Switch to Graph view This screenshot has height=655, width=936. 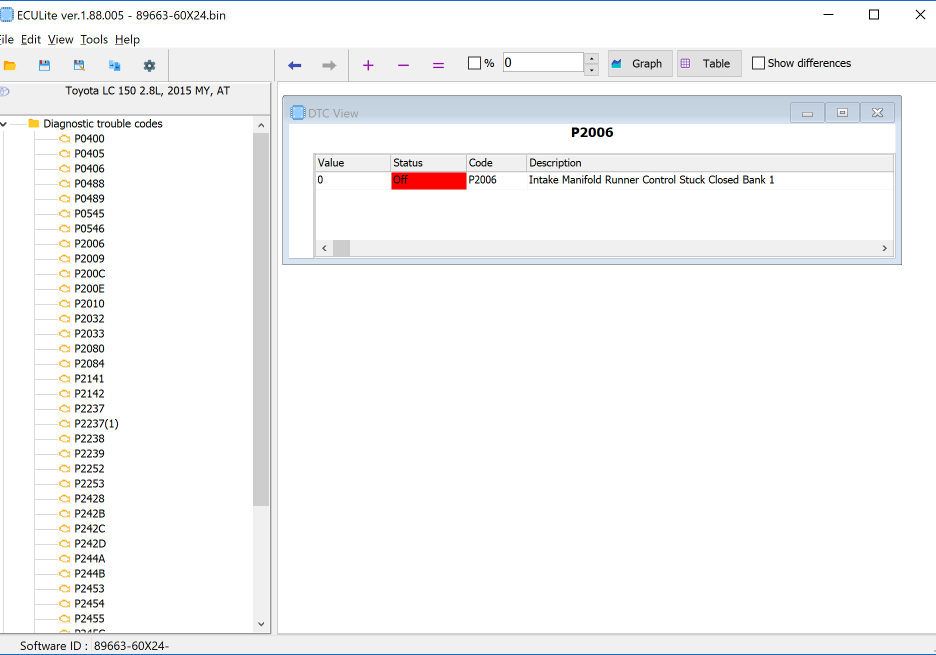[x=639, y=63]
